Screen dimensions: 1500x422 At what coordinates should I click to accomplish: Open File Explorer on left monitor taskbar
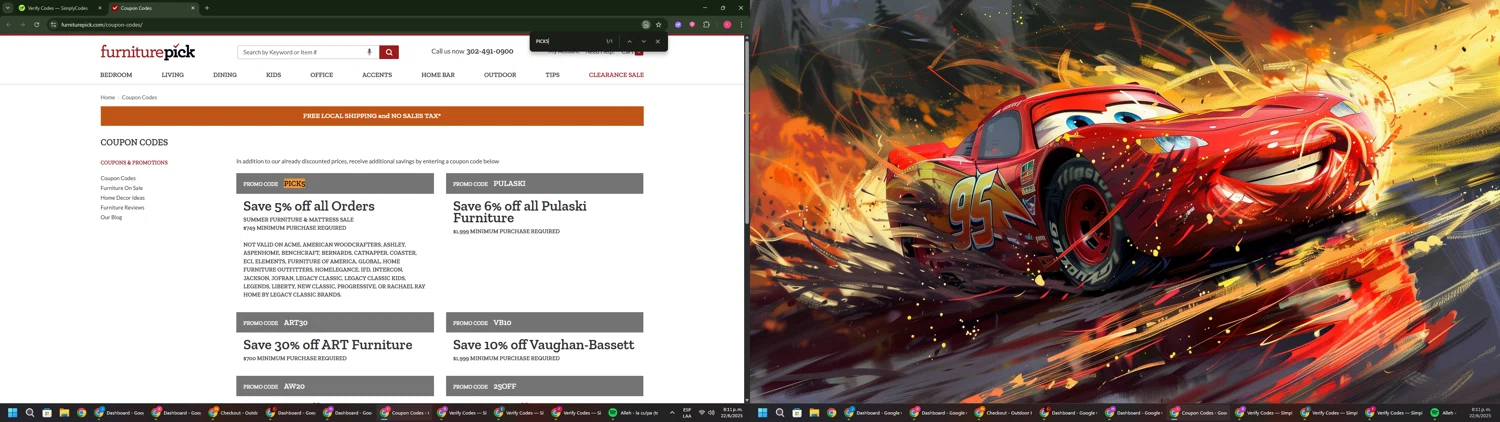click(x=64, y=412)
